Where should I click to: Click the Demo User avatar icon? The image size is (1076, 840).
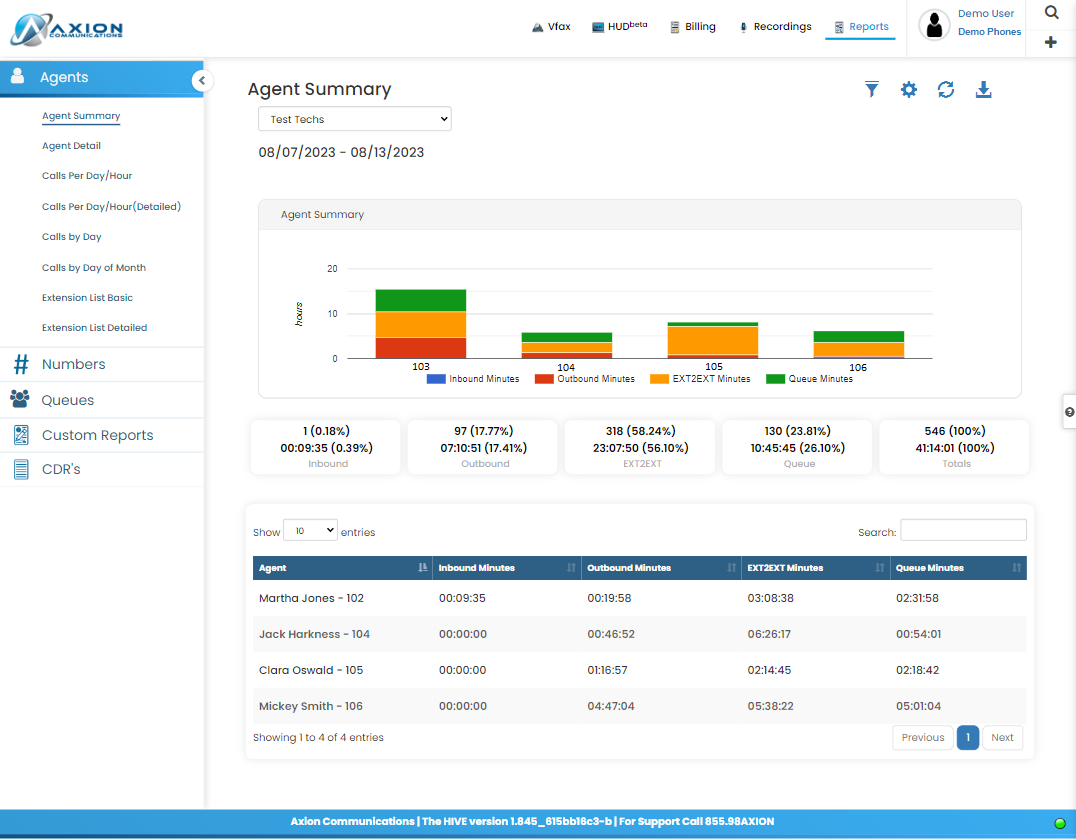[x=934, y=25]
